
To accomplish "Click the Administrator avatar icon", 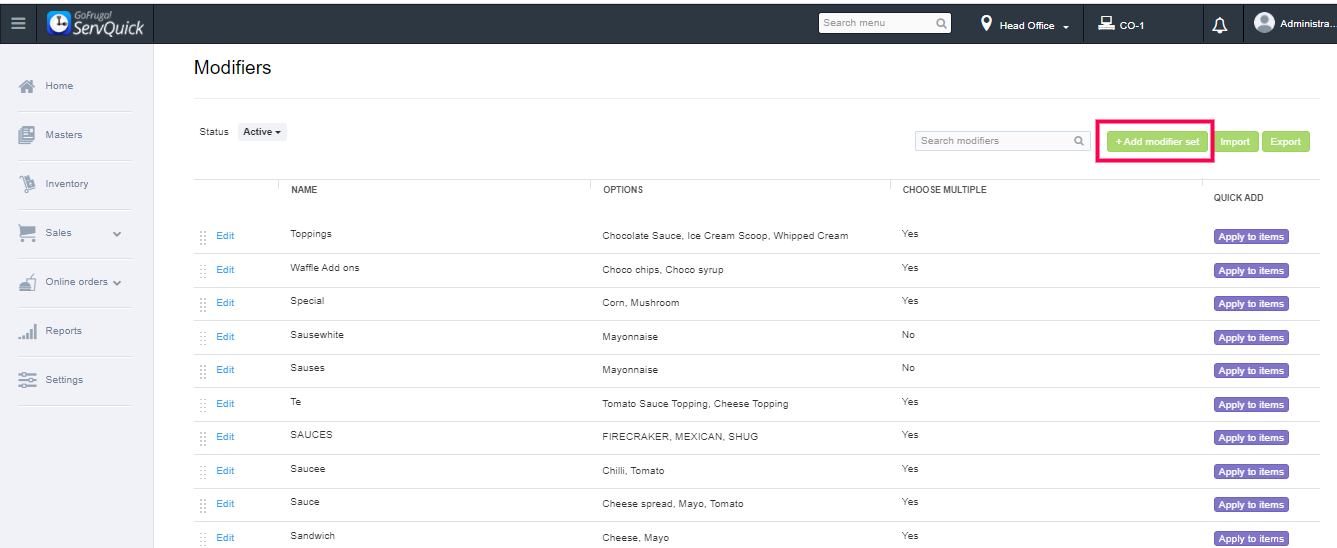I will click(x=1264, y=22).
